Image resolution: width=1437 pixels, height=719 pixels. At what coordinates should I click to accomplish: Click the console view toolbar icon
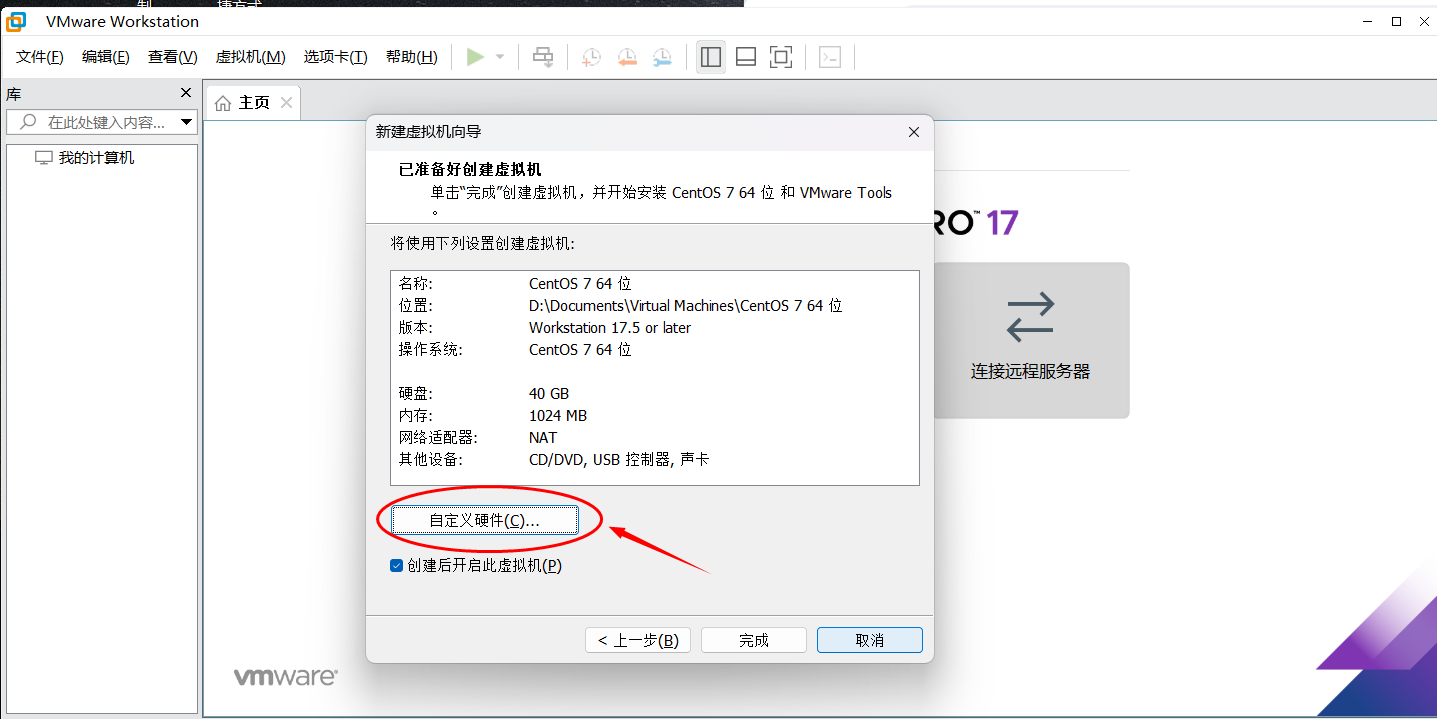pos(830,57)
